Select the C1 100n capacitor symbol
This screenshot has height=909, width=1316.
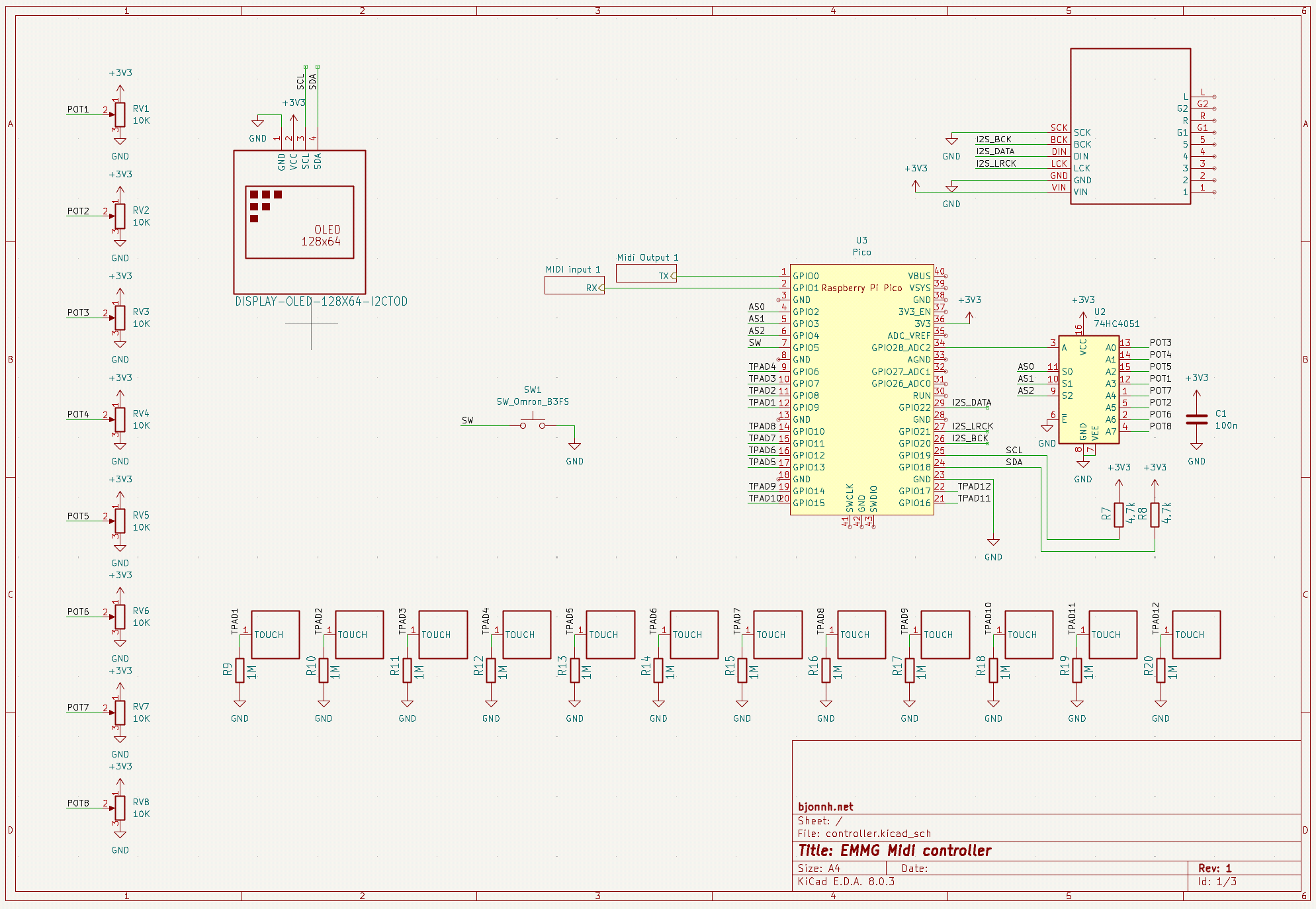coord(1196,419)
